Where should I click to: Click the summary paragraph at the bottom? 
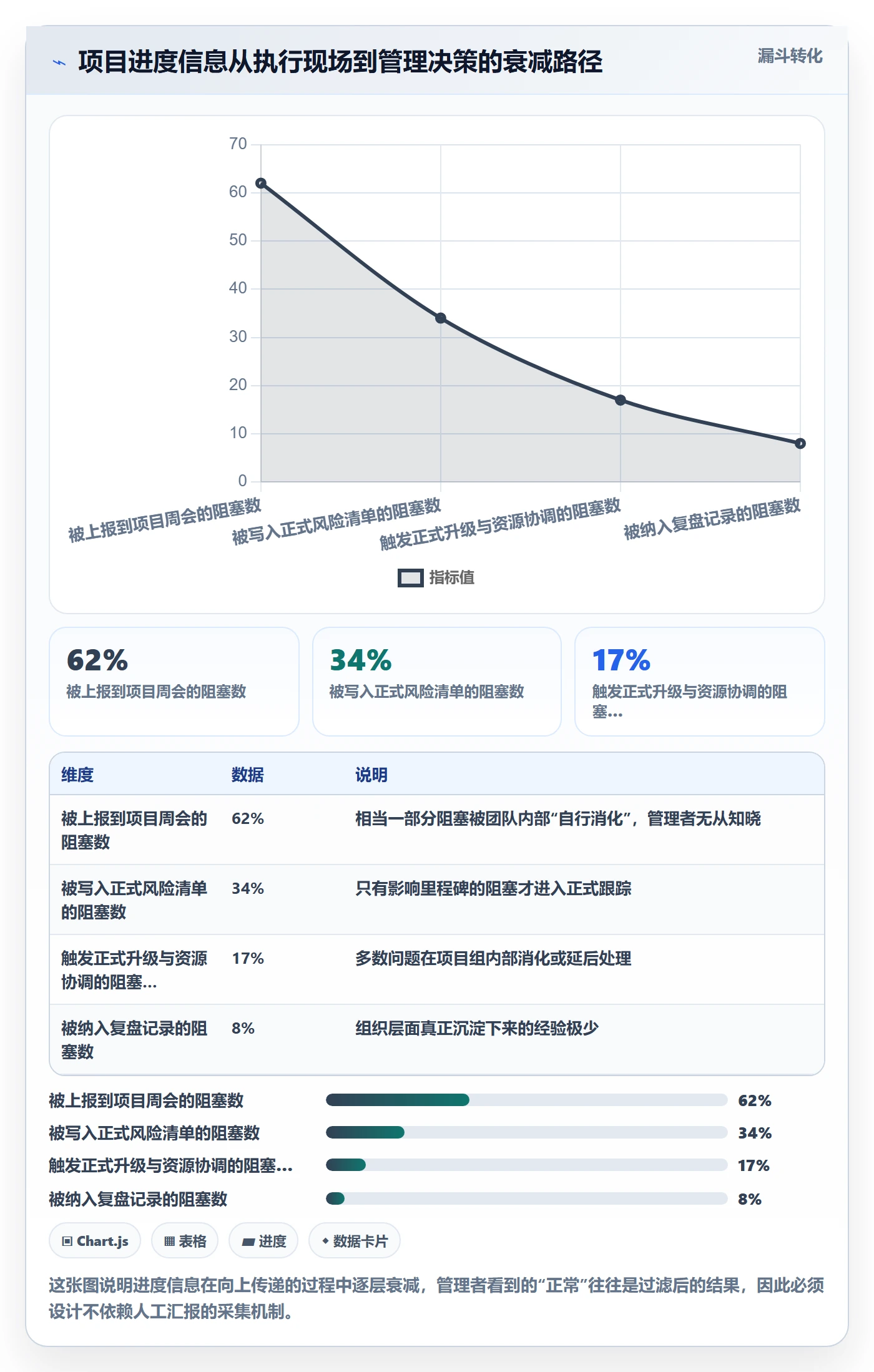point(436,1298)
